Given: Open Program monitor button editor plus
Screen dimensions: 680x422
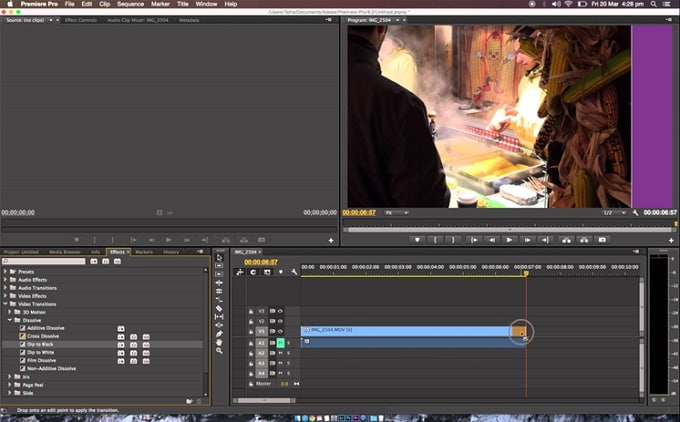Looking at the screenshot, I should pos(671,240).
